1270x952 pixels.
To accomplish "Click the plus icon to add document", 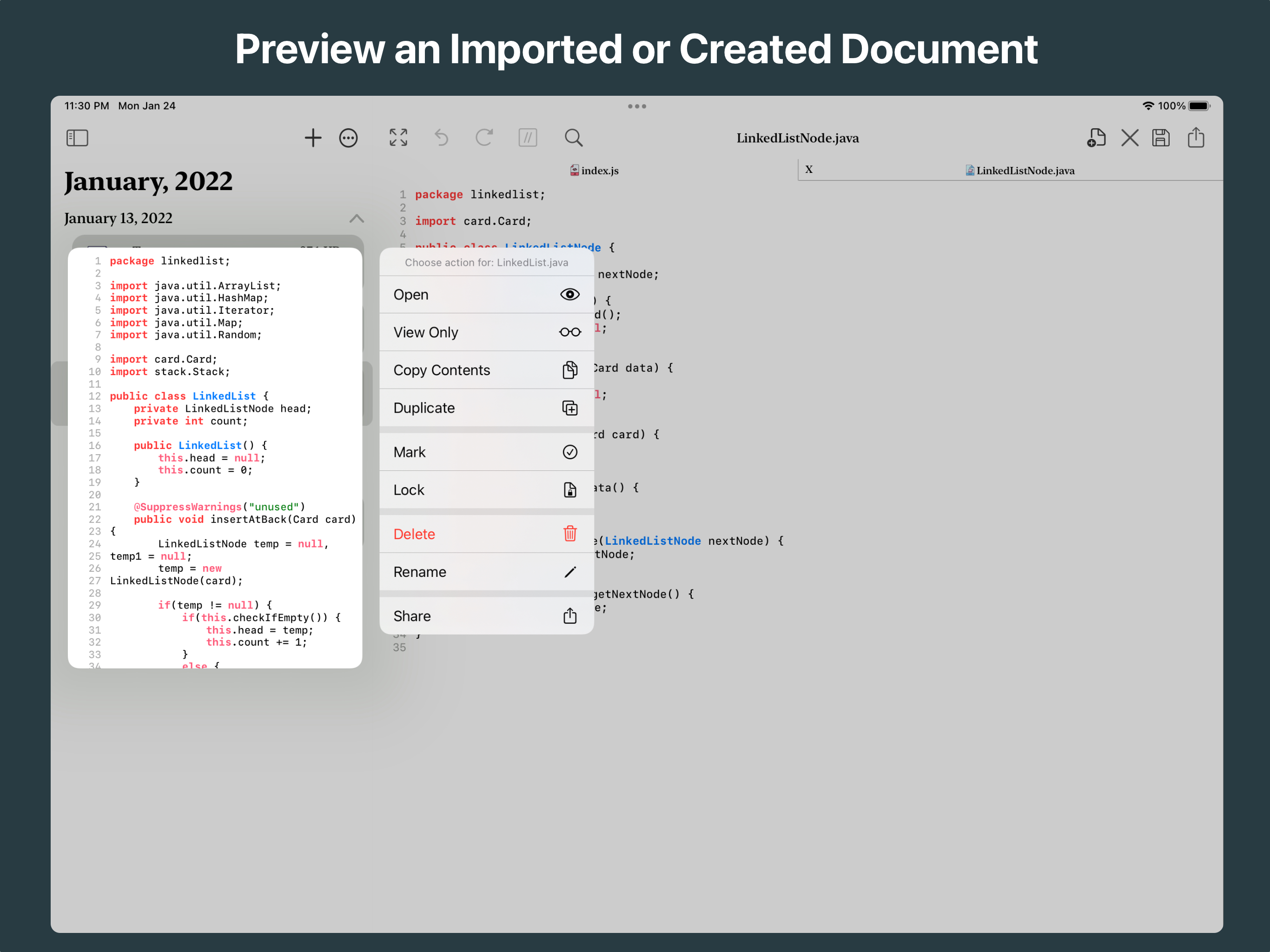I will (x=313, y=138).
